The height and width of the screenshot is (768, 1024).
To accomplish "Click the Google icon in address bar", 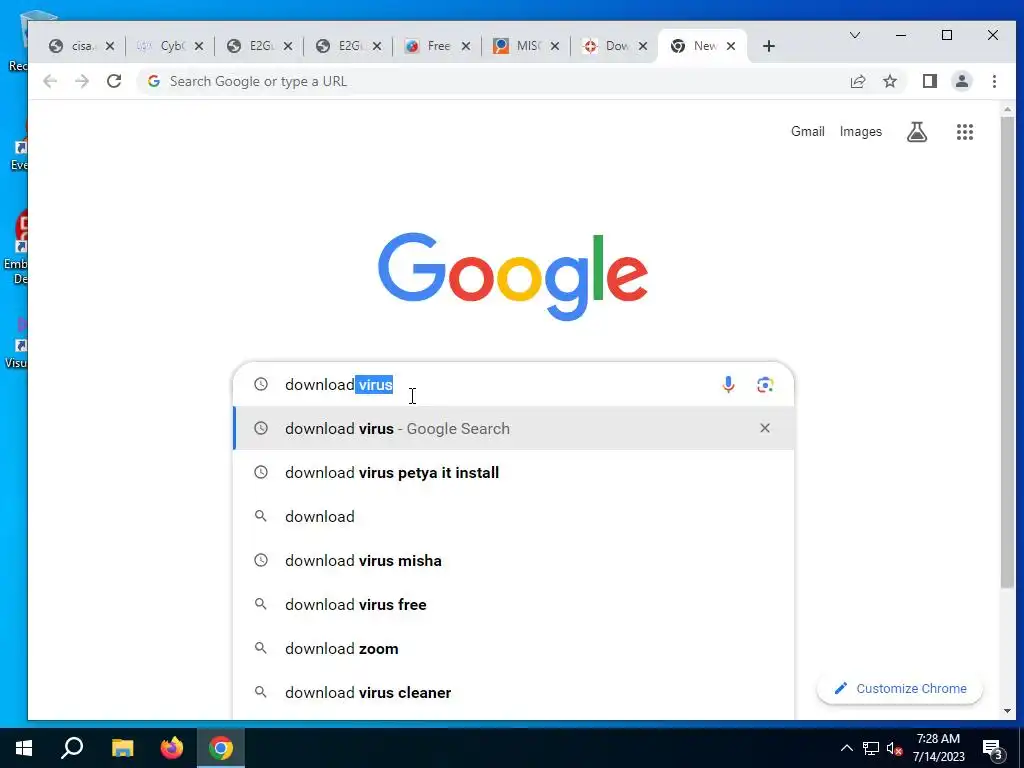I will click(x=153, y=81).
